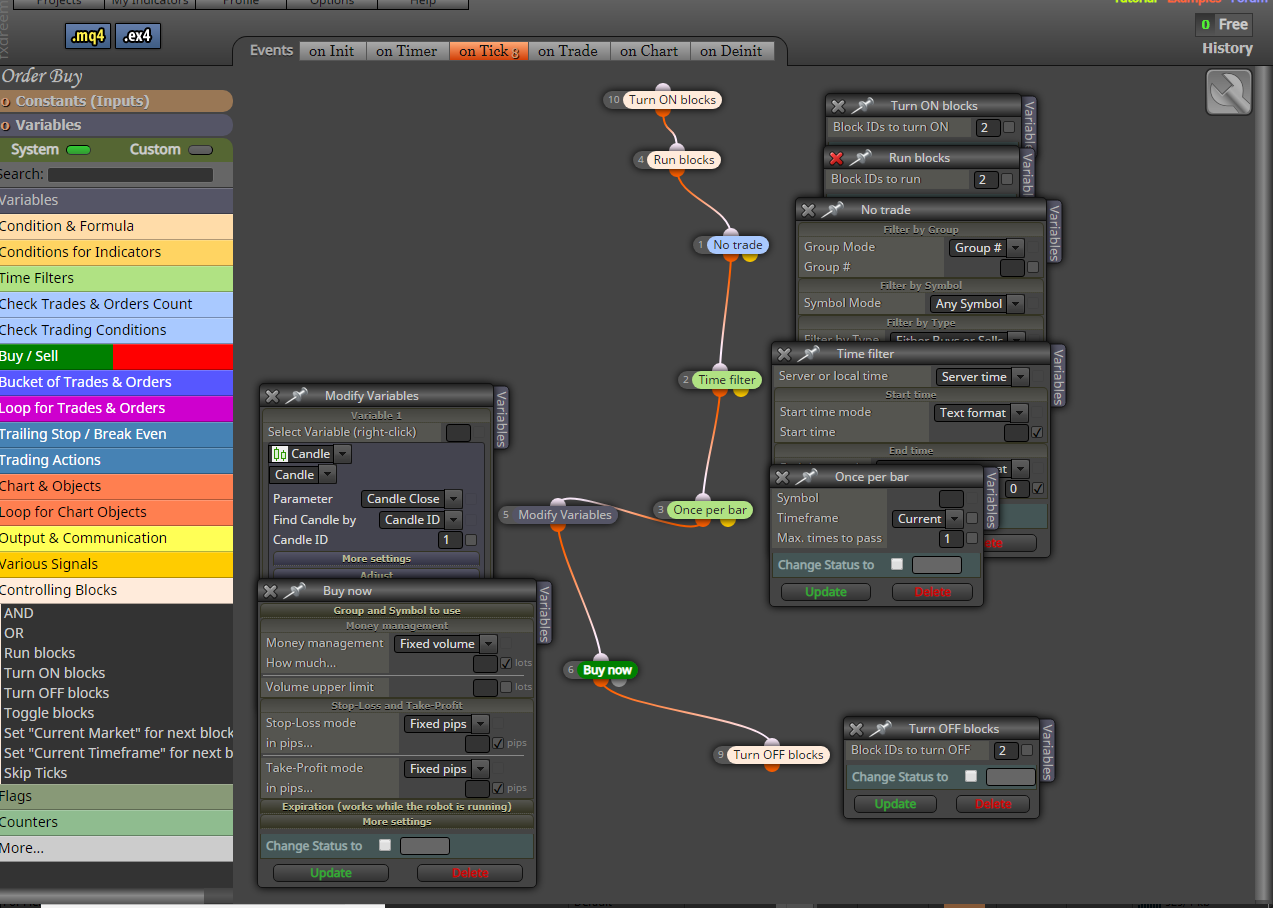The width and height of the screenshot is (1273, 908).
Task: Tick Change Status to in Once per bar
Action: 896,564
